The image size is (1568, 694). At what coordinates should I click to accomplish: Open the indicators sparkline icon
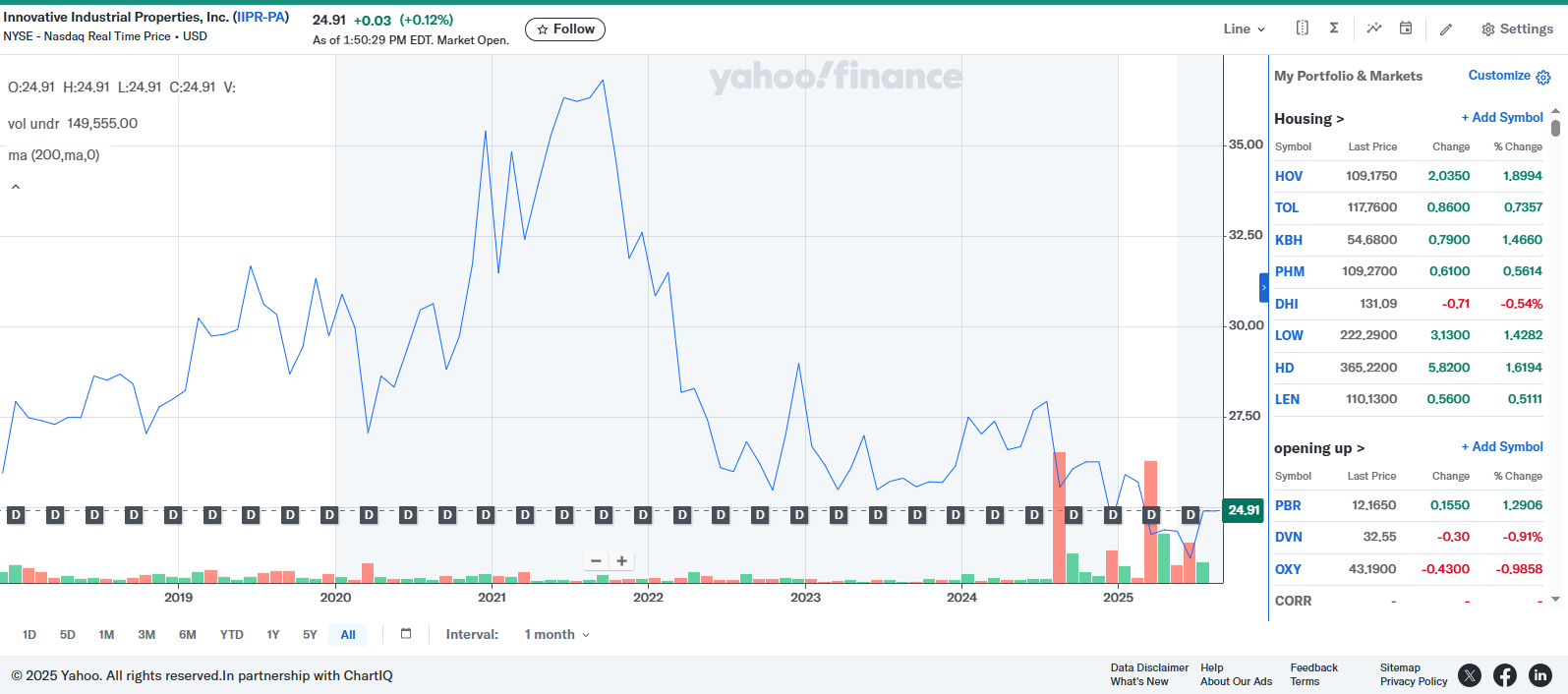coord(1374,29)
